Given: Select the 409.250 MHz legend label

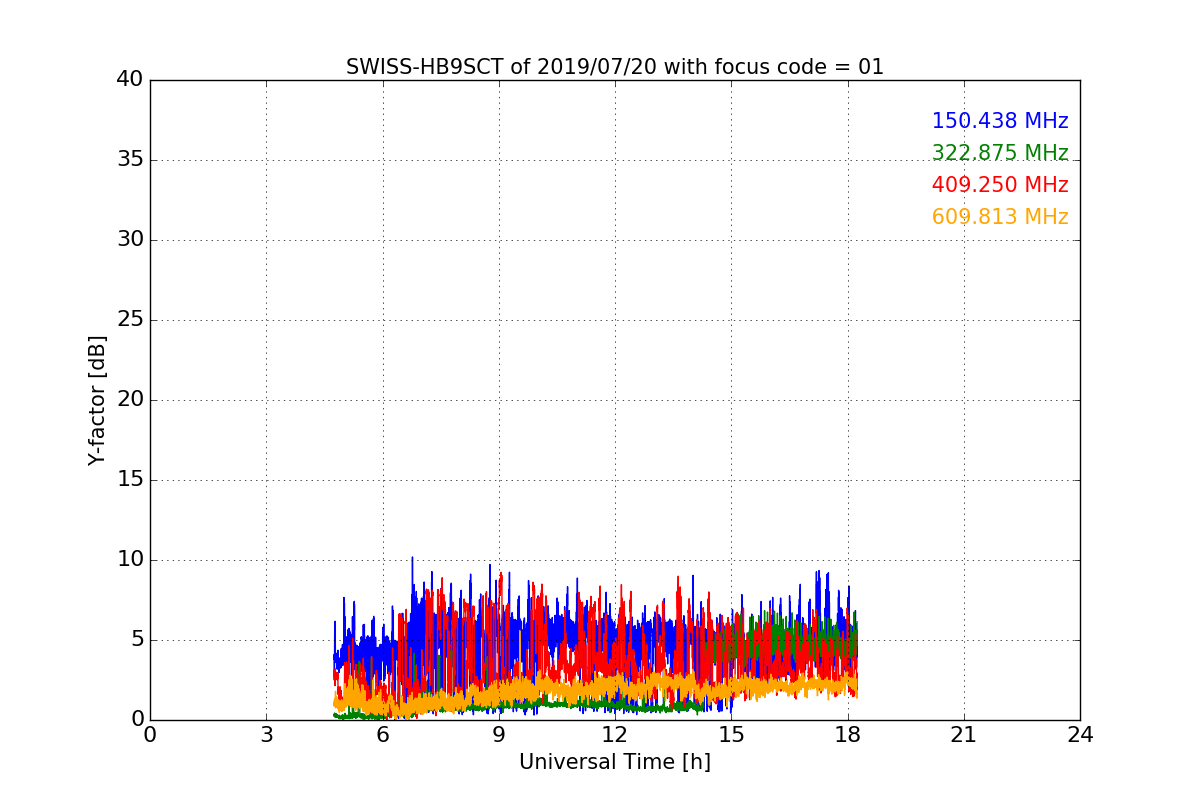Looking at the screenshot, I should click(1000, 185).
